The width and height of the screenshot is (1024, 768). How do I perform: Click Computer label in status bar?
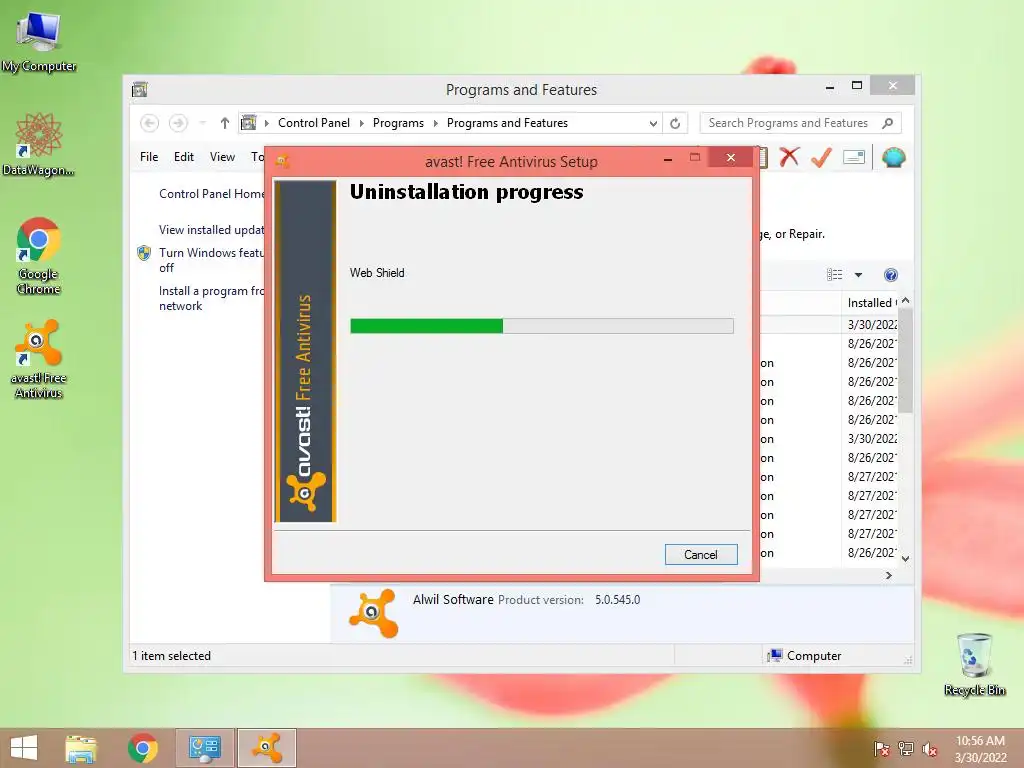click(x=814, y=656)
